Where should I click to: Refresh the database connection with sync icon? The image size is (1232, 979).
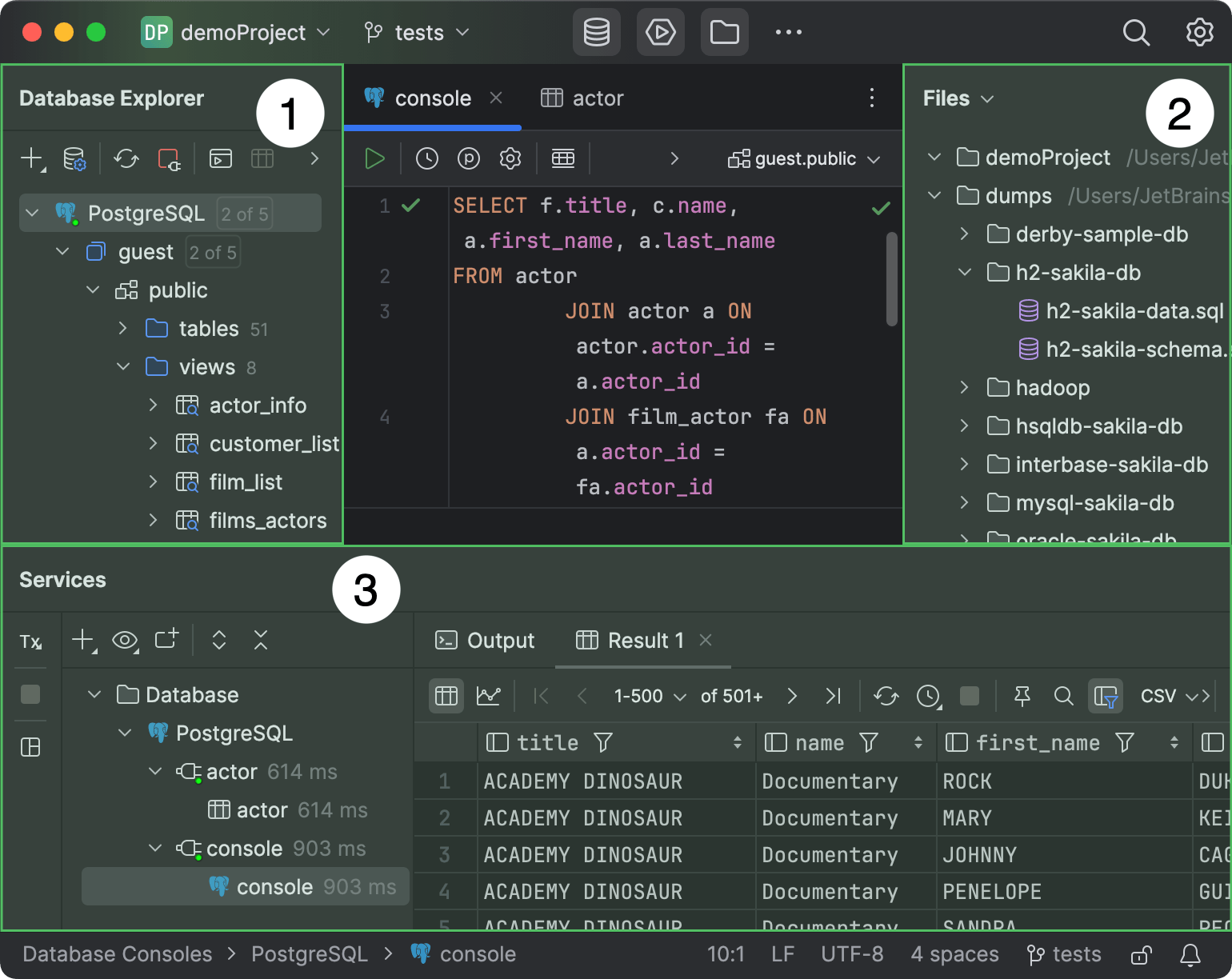click(126, 158)
